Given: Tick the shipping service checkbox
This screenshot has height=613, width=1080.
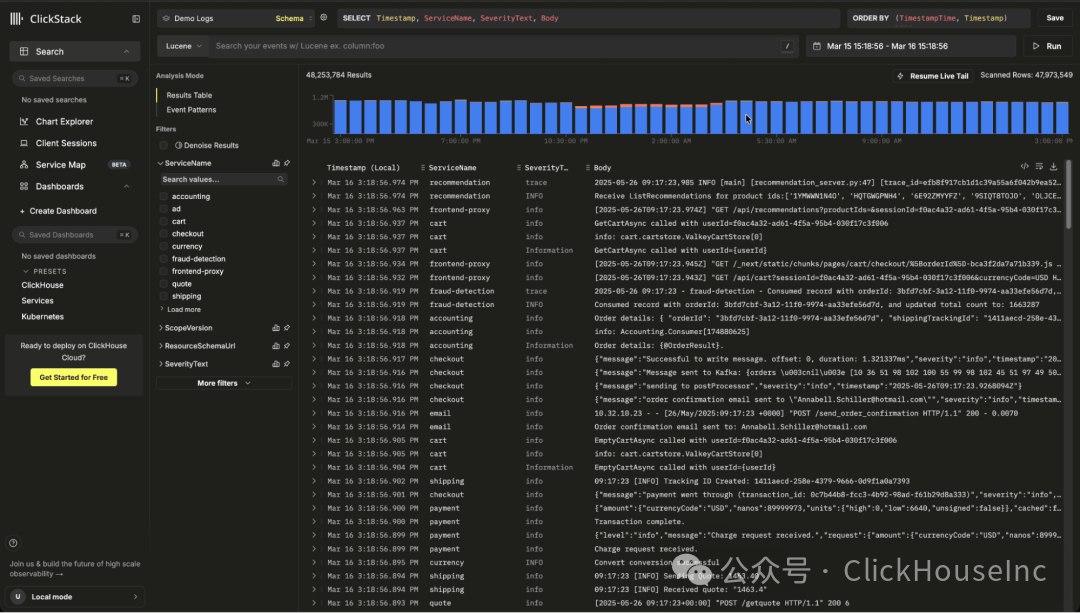Looking at the screenshot, I should point(163,296).
